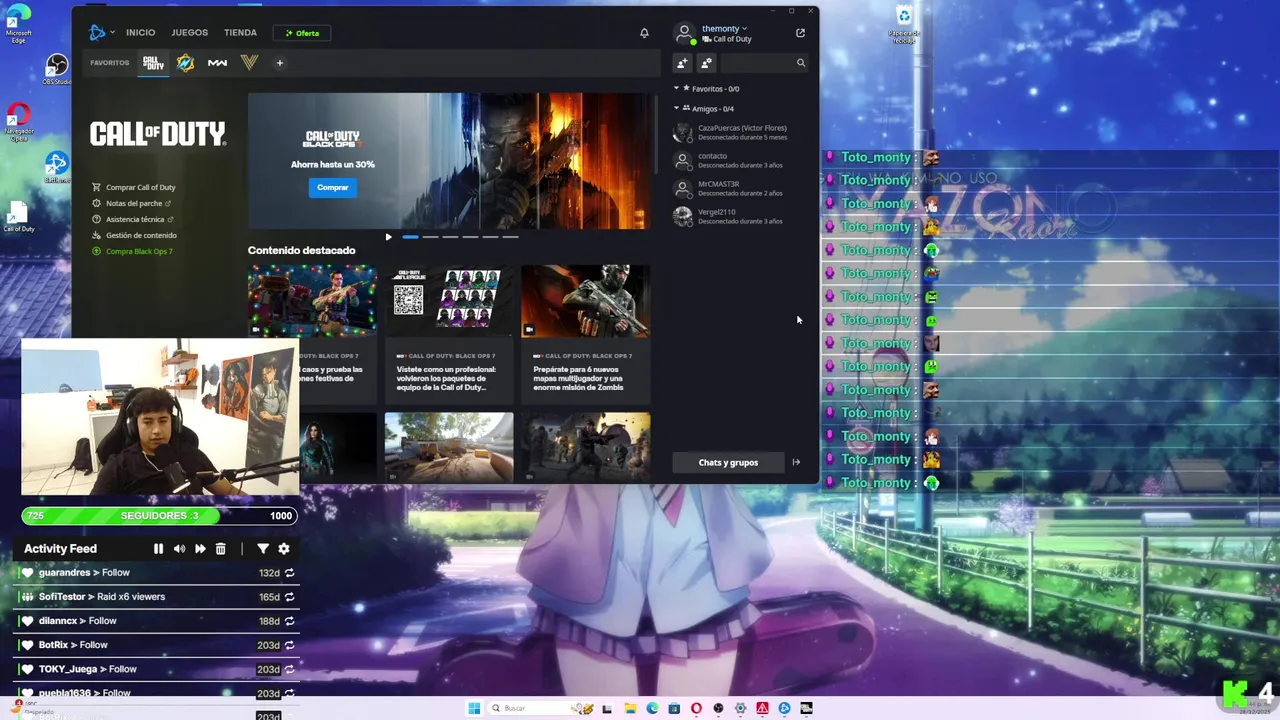
Task: Click the blue Comprar banner button
Action: 333,187
